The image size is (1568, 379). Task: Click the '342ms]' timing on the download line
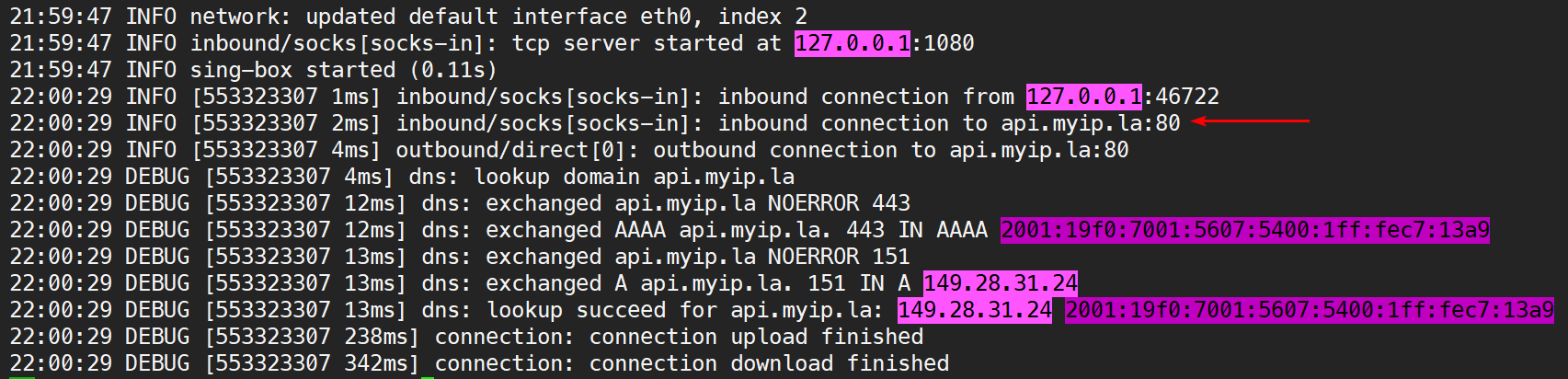382,363
